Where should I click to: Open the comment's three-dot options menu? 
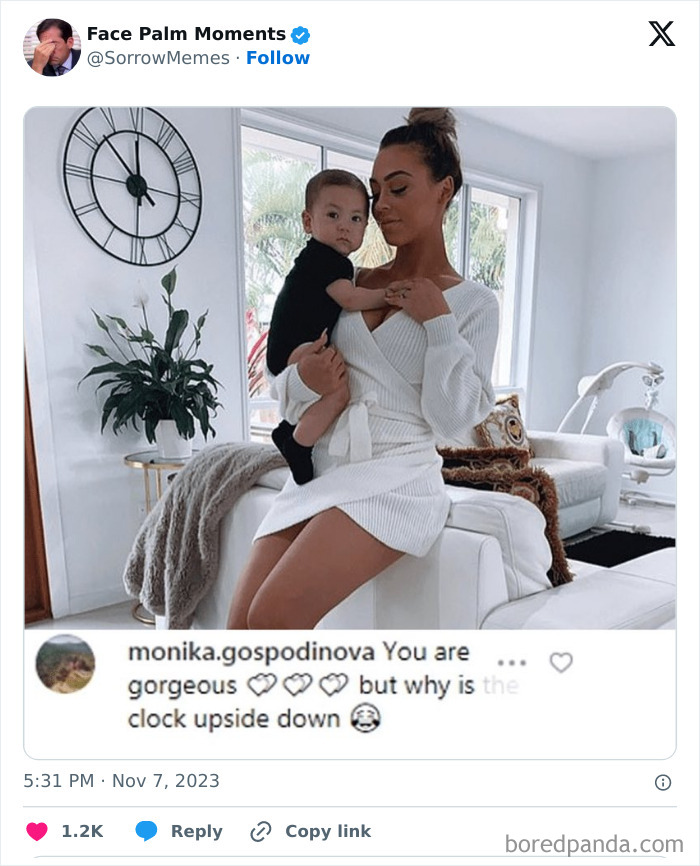(x=512, y=662)
